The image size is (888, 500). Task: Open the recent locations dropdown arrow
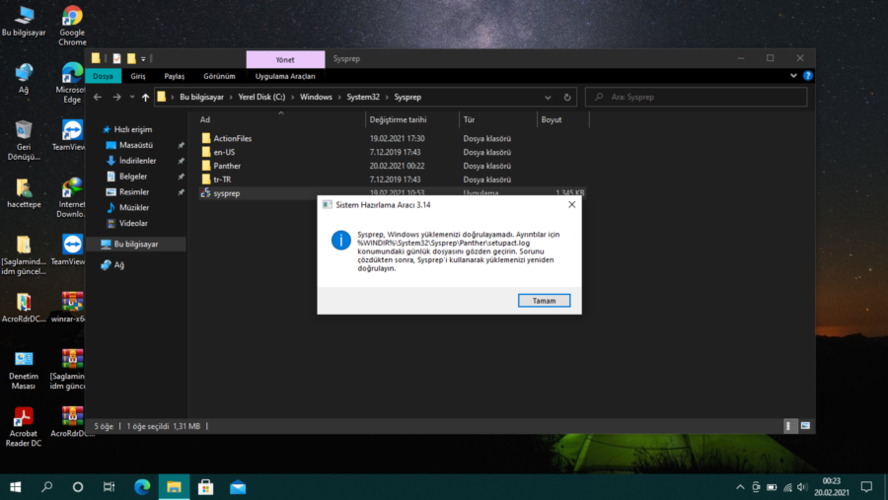[x=132, y=97]
